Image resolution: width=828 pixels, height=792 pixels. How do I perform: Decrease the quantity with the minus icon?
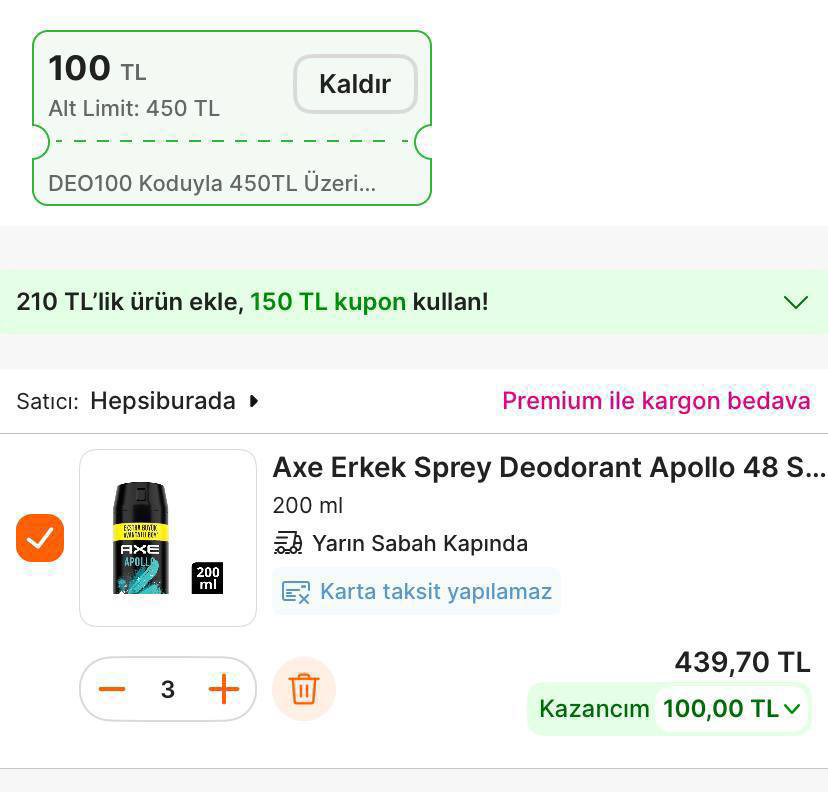point(112,689)
